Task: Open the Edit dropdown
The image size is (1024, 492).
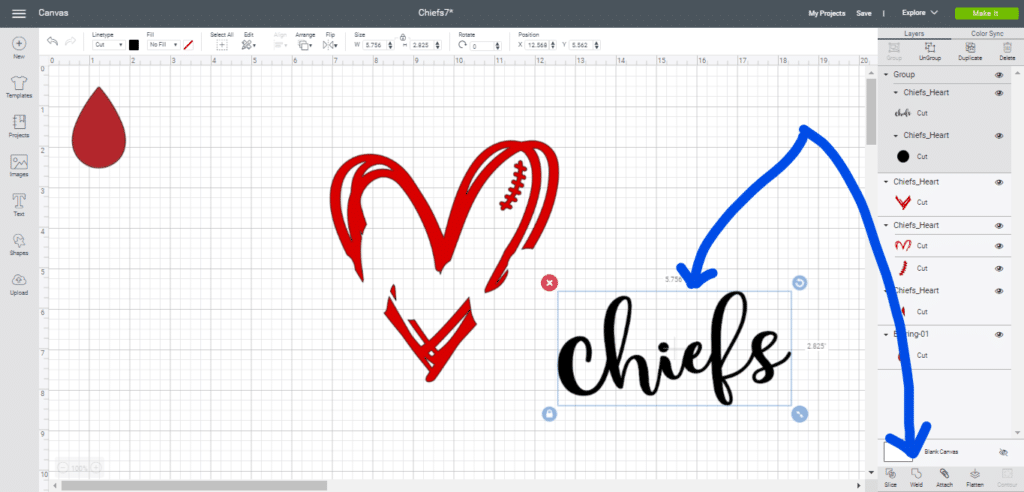Action: (248, 45)
